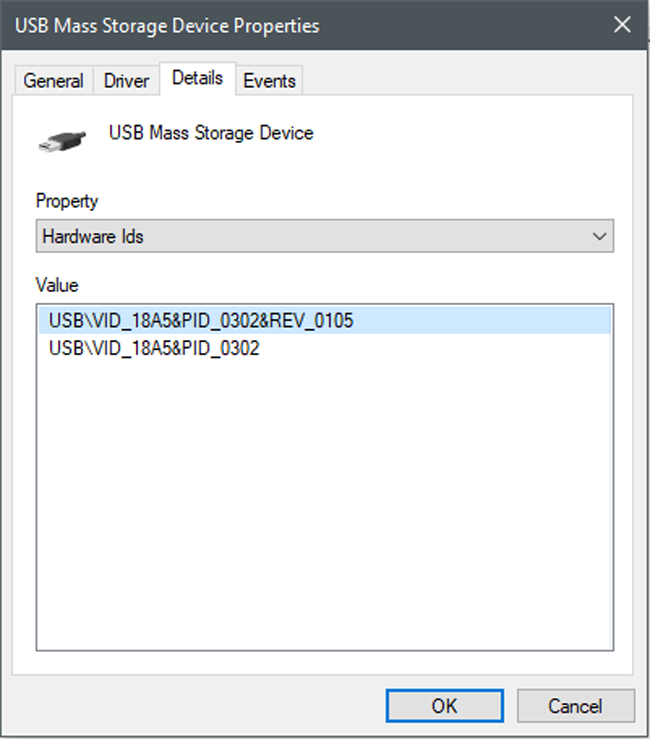The image size is (650, 739).
Task: Click the USB Mass Storage Device name label
Action: tap(211, 133)
